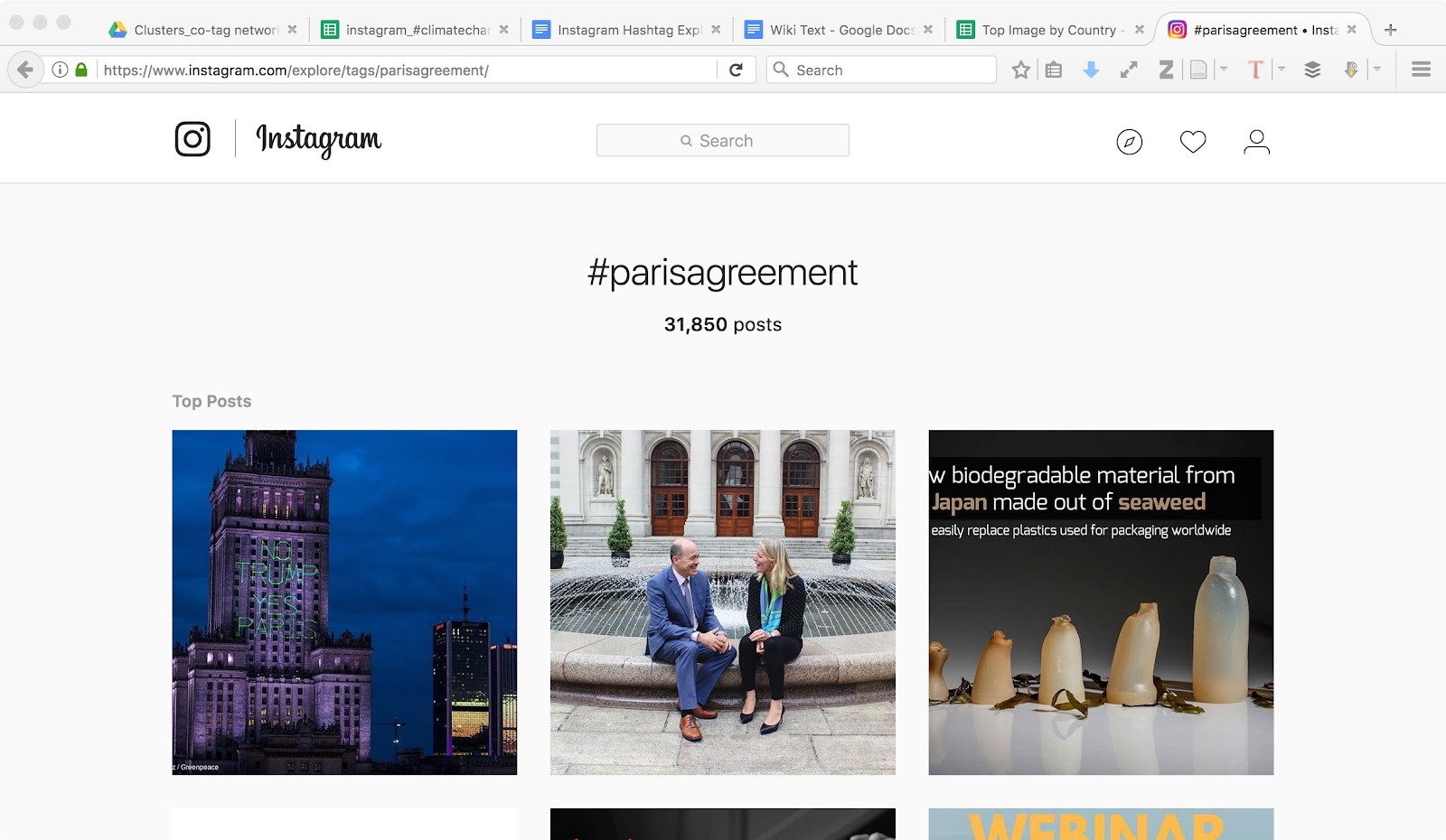Open the WEBINAR post thumbnail

click(x=1101, y=824)
